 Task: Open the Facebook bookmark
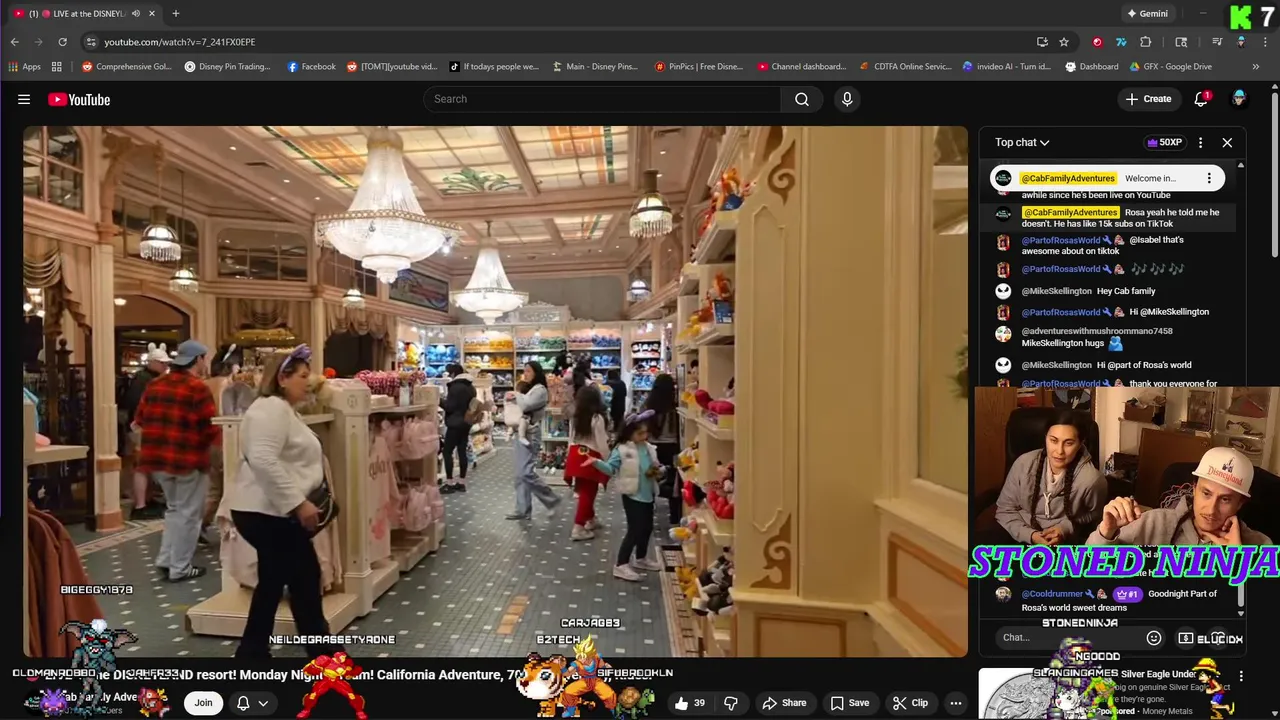[311, 67]
